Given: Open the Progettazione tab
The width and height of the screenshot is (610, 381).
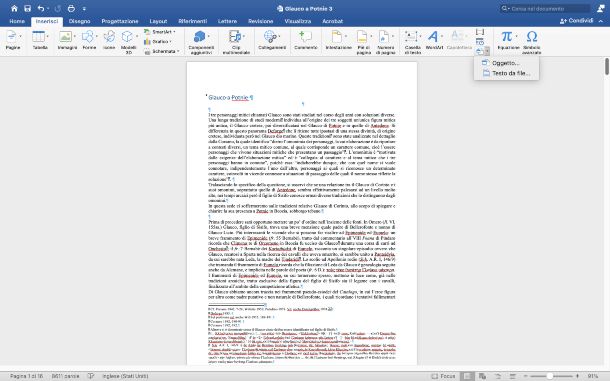Looking at the screenshot, I should [120, 21].
